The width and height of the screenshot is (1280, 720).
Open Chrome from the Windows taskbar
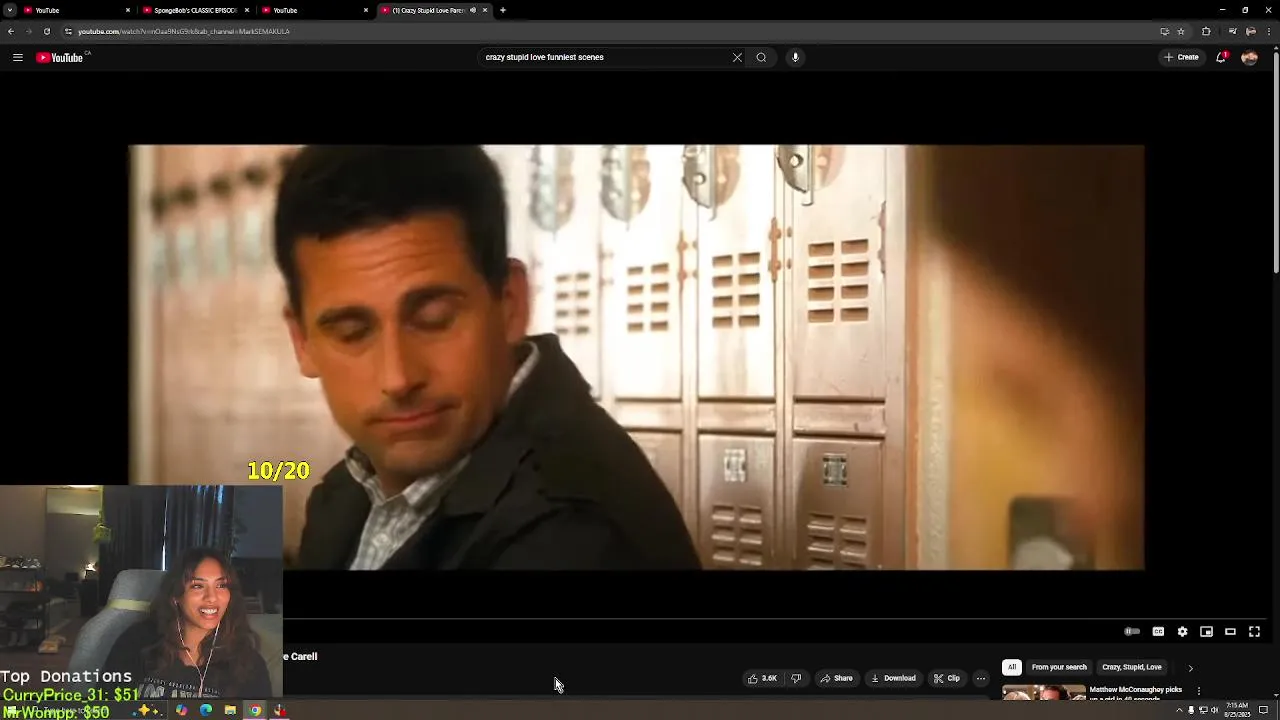255,710
